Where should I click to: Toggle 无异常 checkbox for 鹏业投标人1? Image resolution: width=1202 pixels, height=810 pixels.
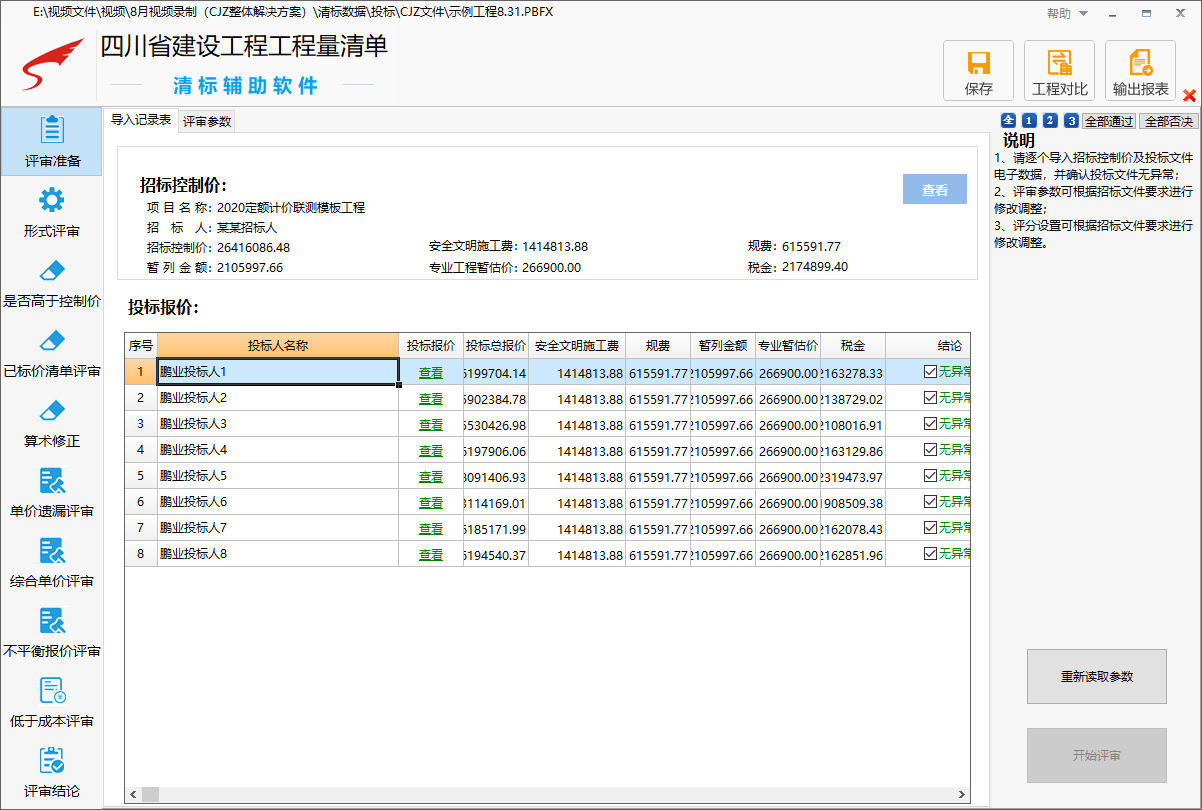click(x=931, y=372)
